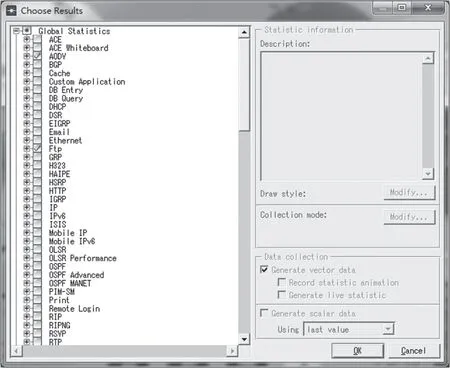Tick the Ethernet checkbox
Screen dimensions: 450x368
tap(37, 140)
